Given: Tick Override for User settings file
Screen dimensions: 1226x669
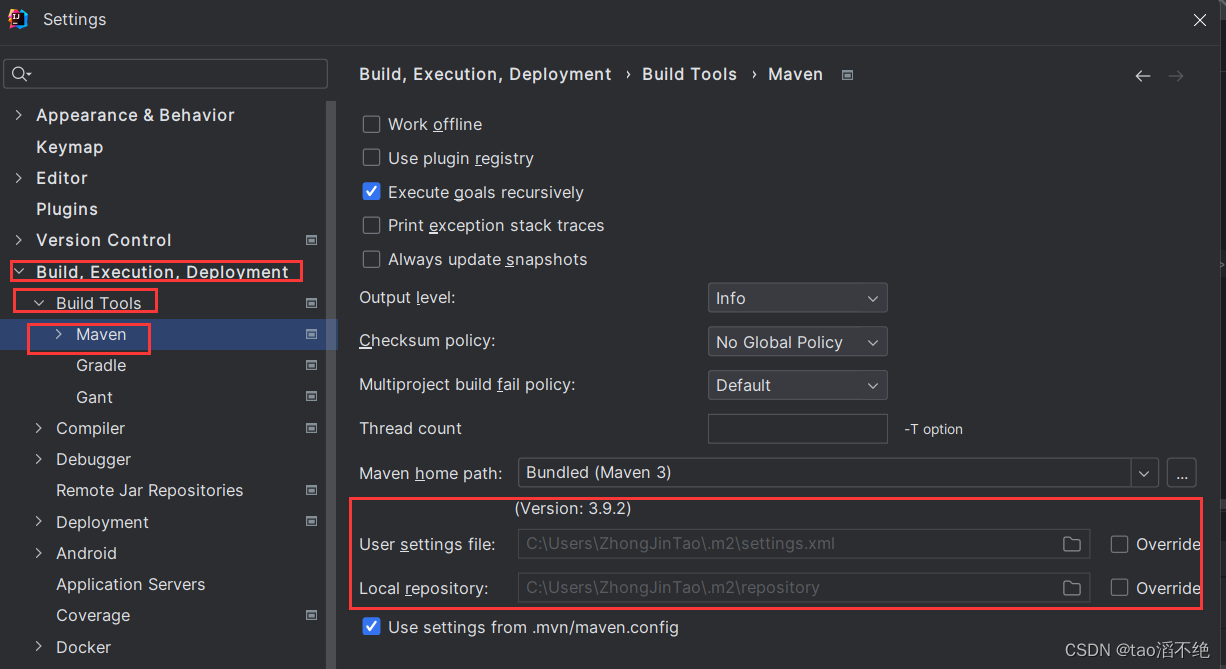Looking at the screenshot, I should [1119, 544].
